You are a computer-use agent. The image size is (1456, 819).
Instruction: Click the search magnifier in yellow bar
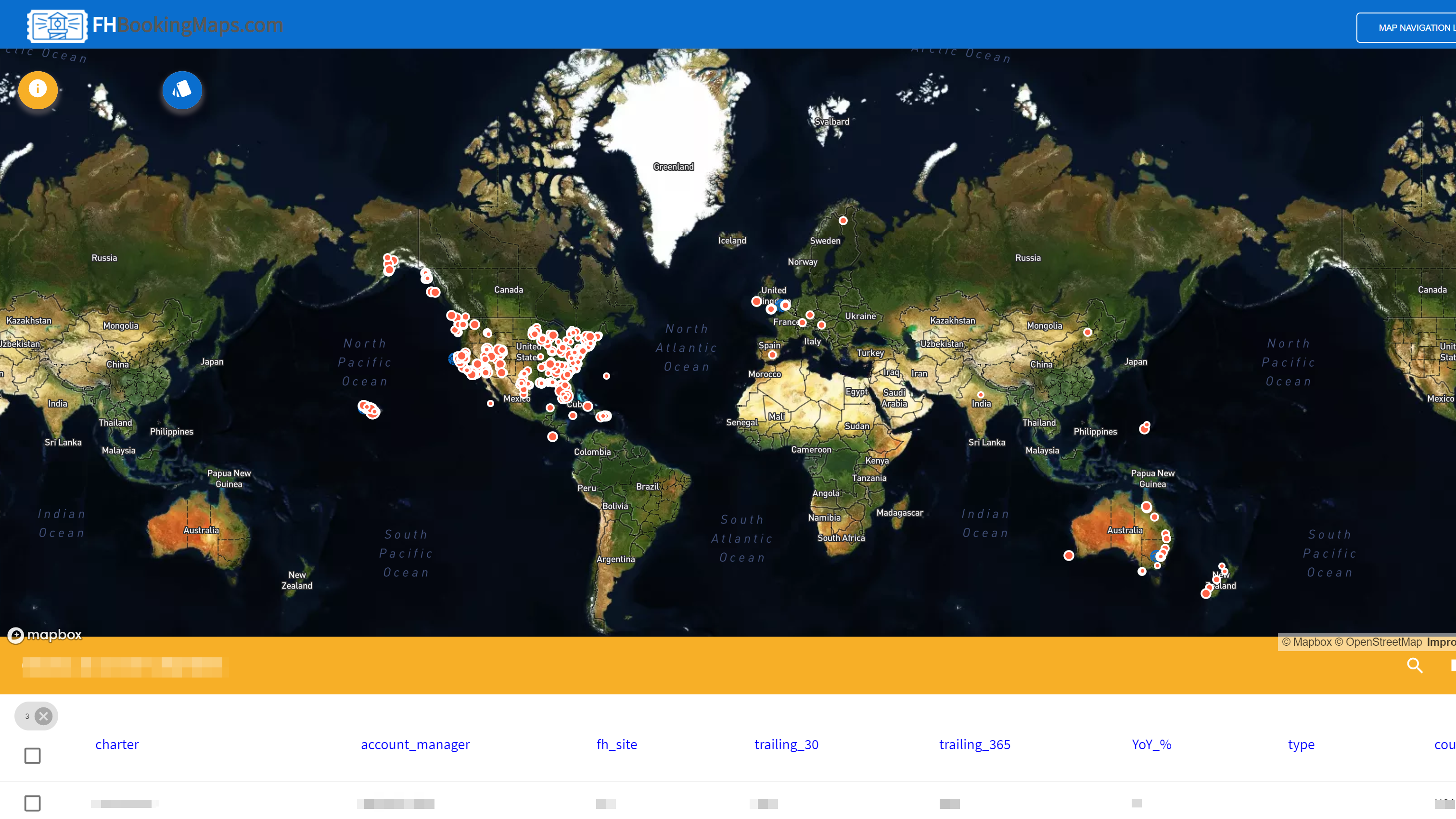pos(1414,665)
